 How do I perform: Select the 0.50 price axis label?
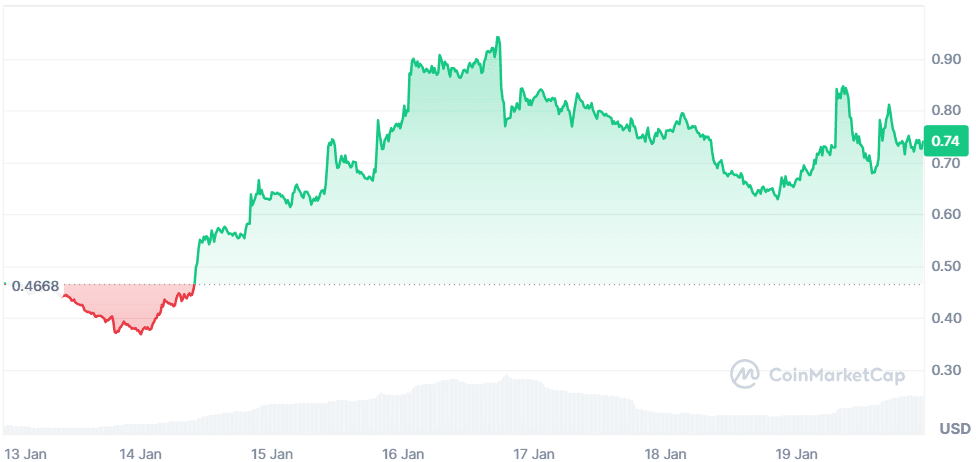coord(945,266)
